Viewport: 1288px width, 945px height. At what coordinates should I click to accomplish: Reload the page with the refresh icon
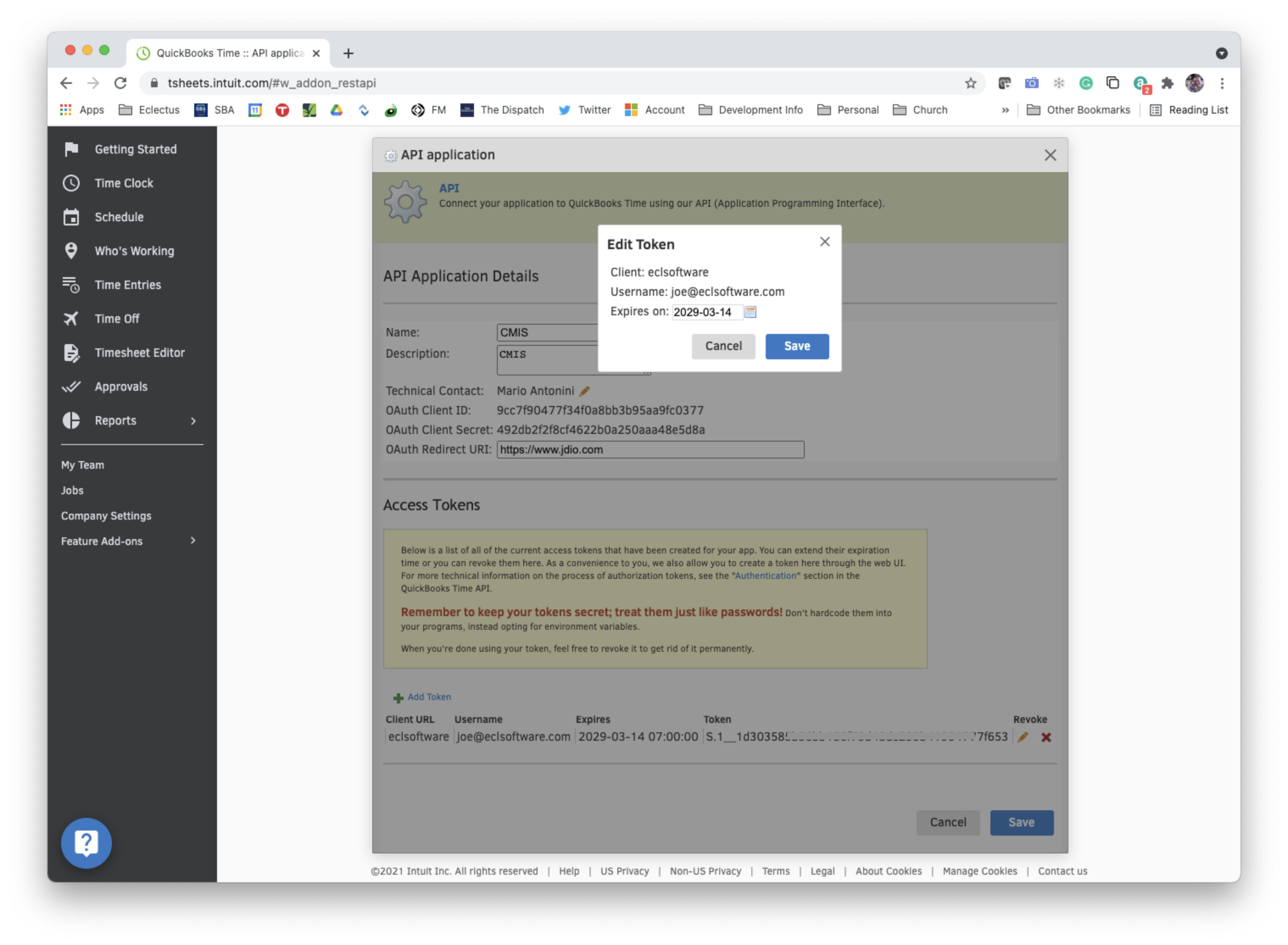click(x=120, y=83)
